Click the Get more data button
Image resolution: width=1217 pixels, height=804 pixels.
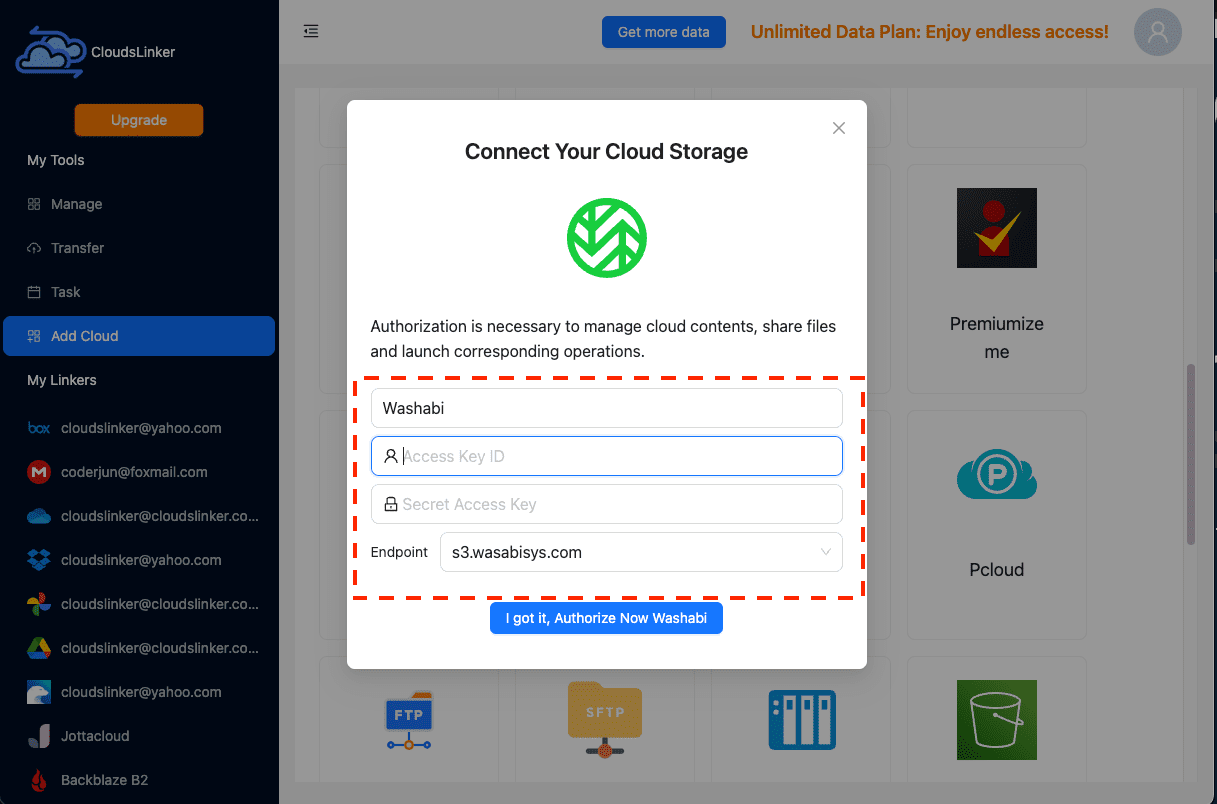tap(663, 32)
